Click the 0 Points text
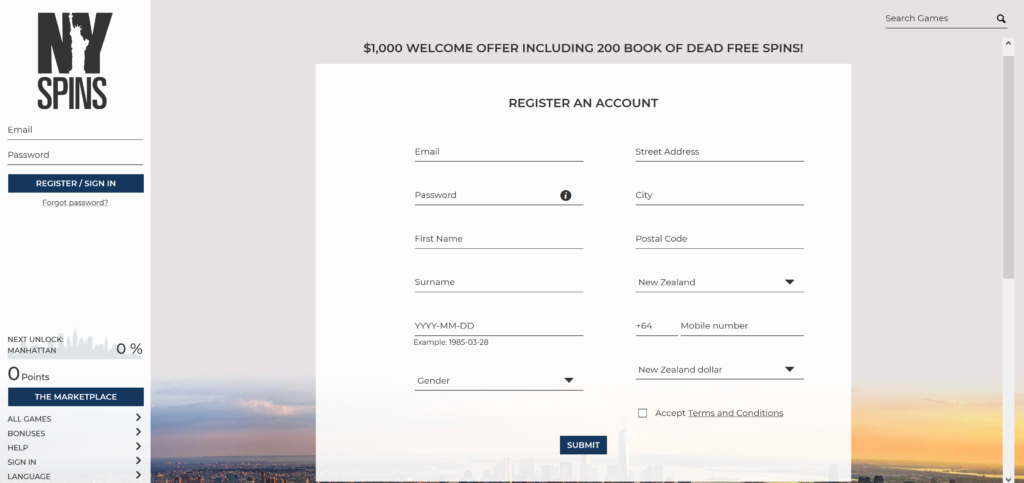This screenshot has width=1024, height=483. click(28, 375)
